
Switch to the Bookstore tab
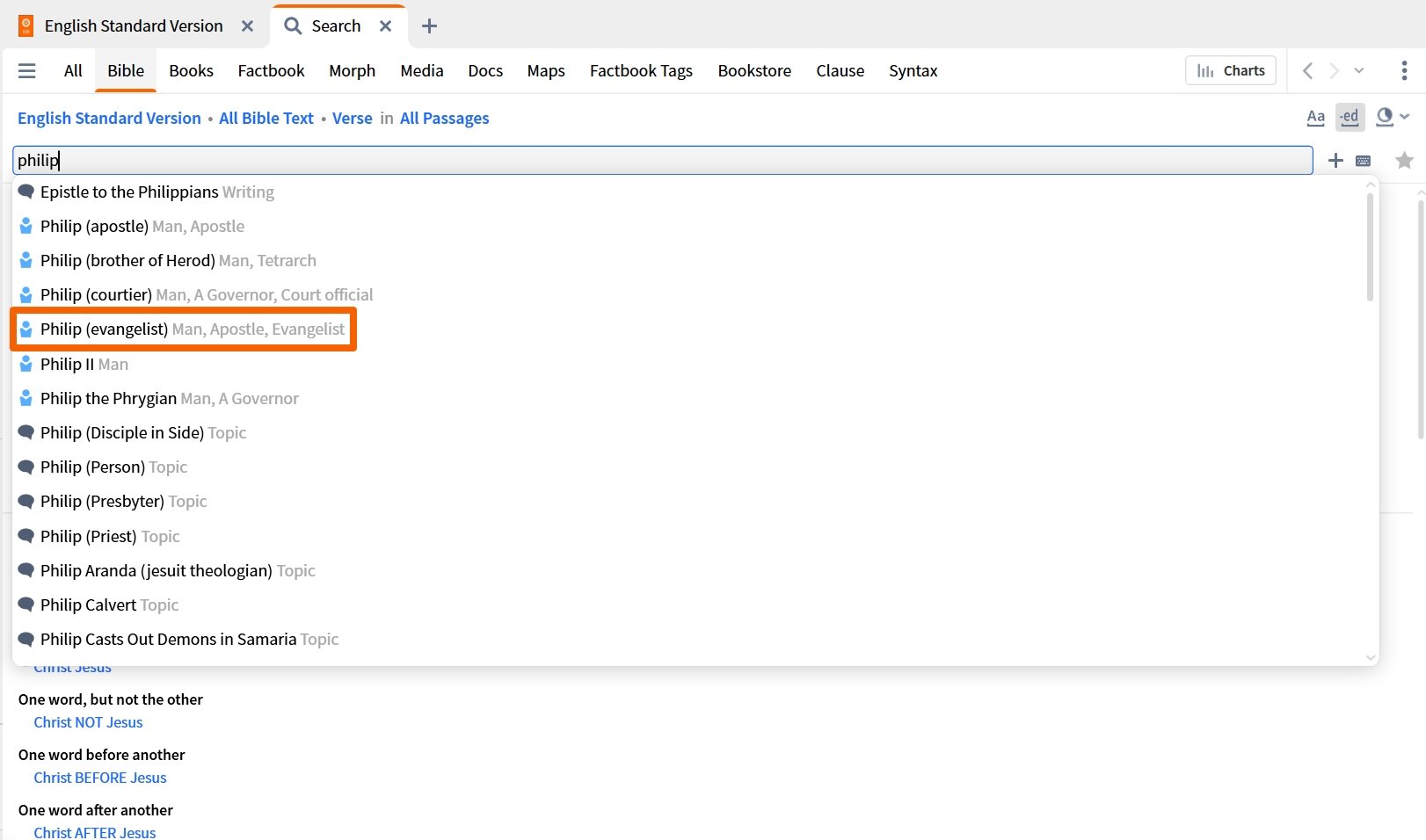pyautogui.click(x=754, y=71)
